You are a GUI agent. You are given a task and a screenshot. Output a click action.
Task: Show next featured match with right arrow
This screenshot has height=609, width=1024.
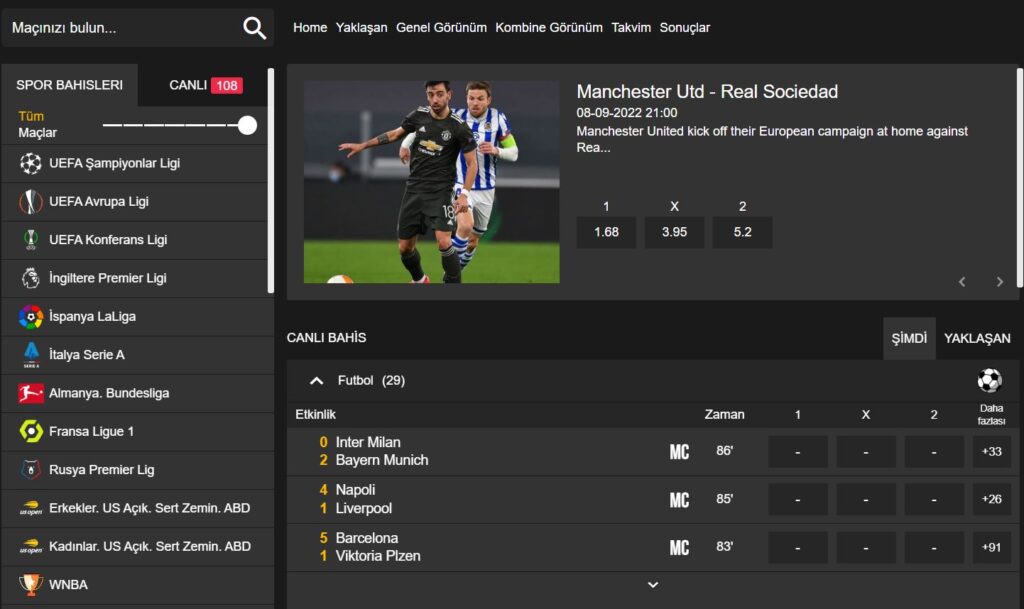tap(999, 282)
